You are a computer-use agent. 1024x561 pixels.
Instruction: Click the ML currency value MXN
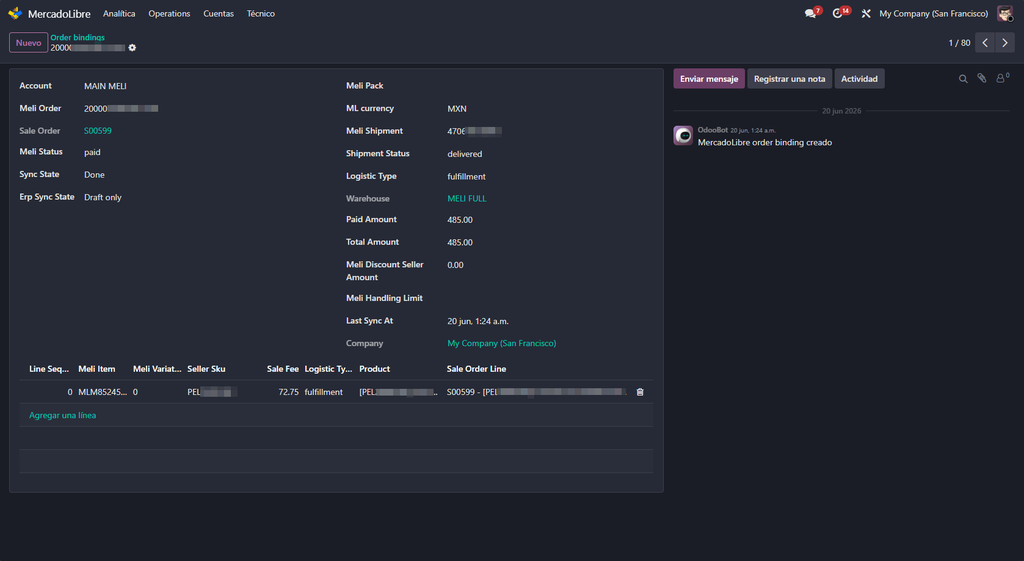456,109
